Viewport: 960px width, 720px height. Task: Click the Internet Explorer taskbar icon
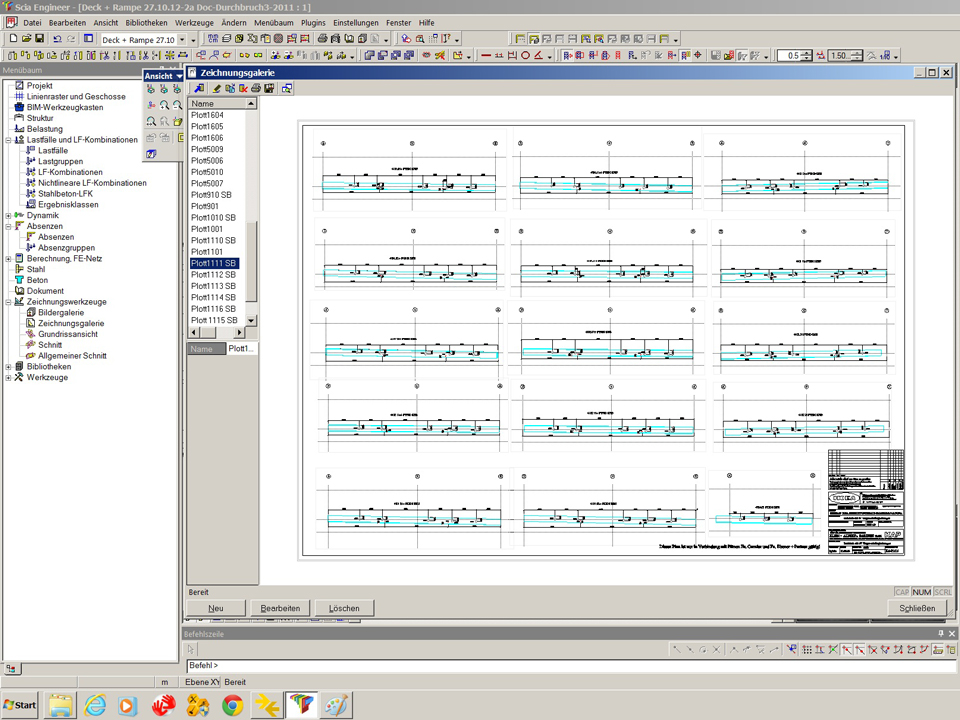(x=95, y=705)
